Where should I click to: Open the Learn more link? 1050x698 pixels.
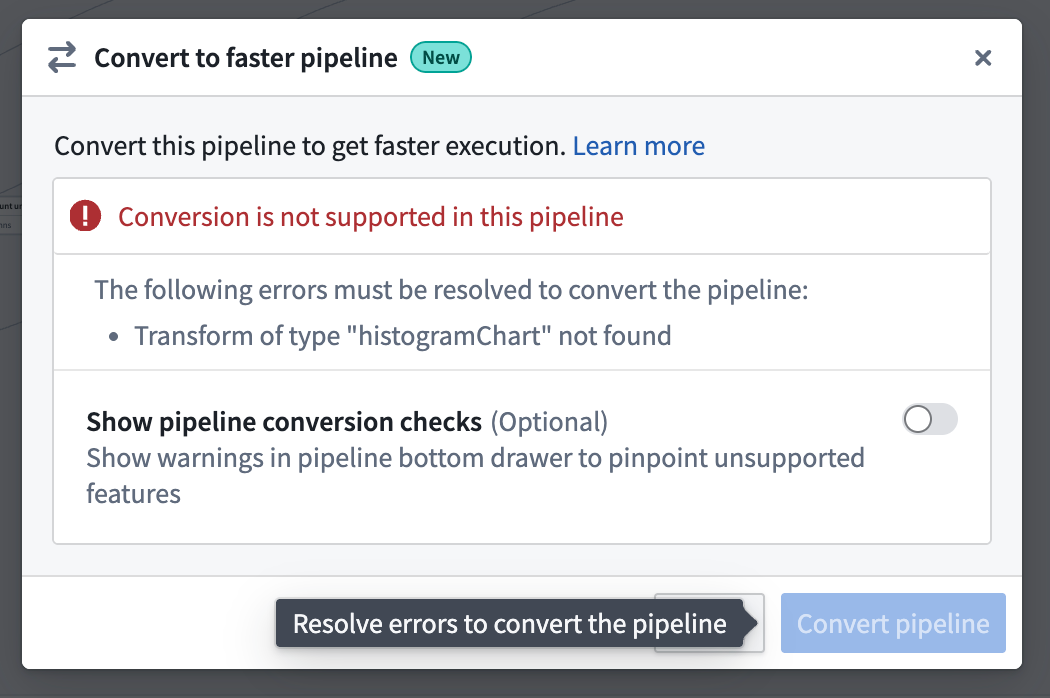pos(639,146)
